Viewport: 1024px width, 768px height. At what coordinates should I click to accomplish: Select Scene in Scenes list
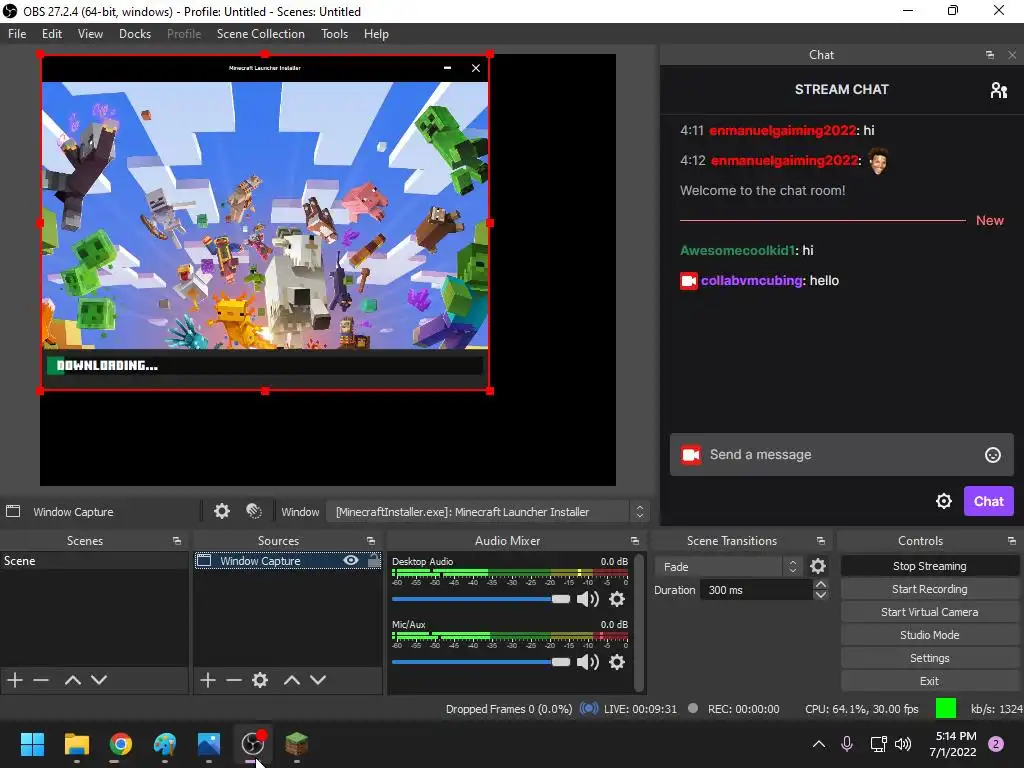94,560
